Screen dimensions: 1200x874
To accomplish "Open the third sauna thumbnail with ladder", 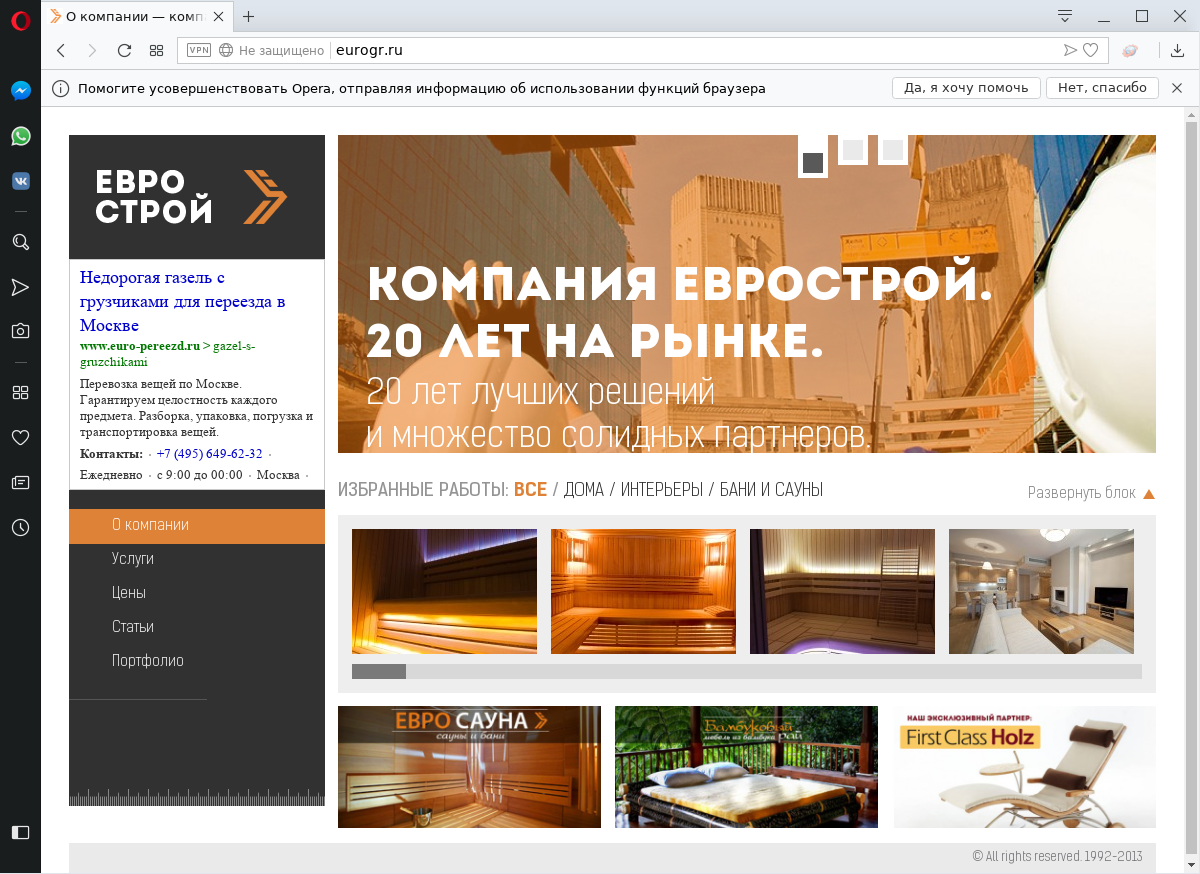I will tap(842, 591).
